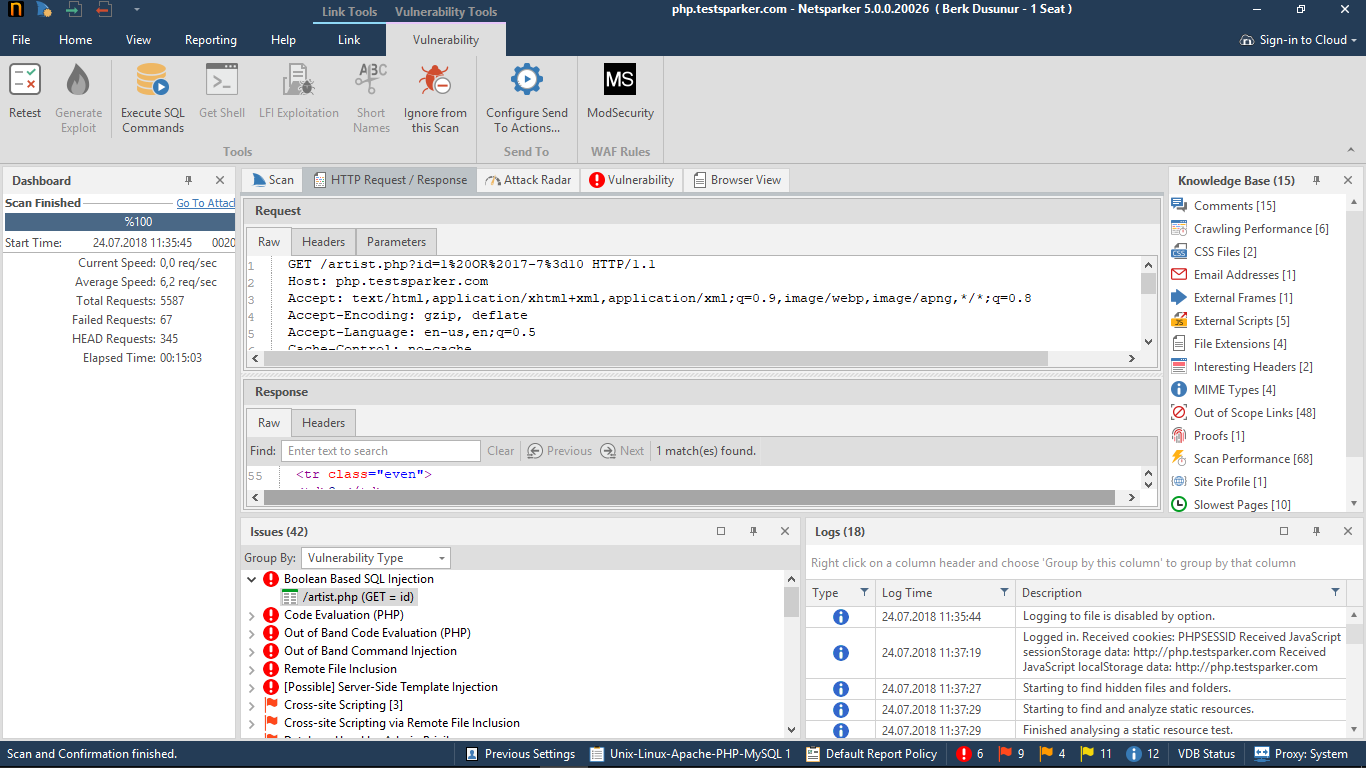Viewport: 1366px width, 768px height.
Task: Open Out of Scope Links [48]
Action: [1244, 413]
